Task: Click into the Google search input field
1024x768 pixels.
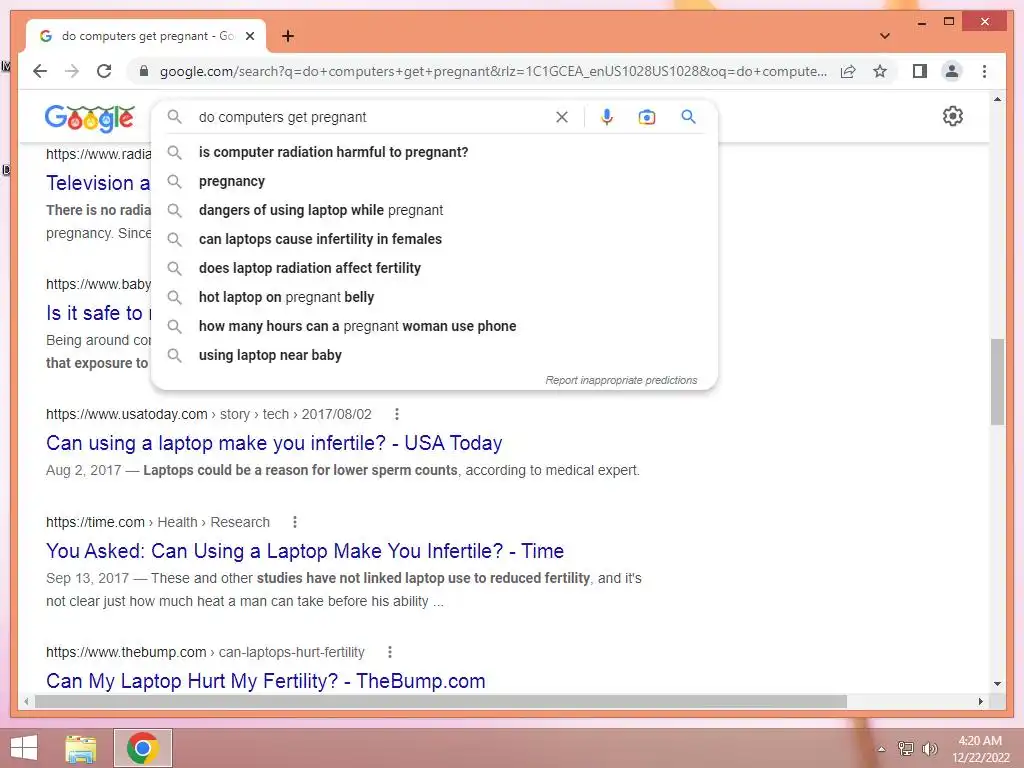Action: point(372,117)
